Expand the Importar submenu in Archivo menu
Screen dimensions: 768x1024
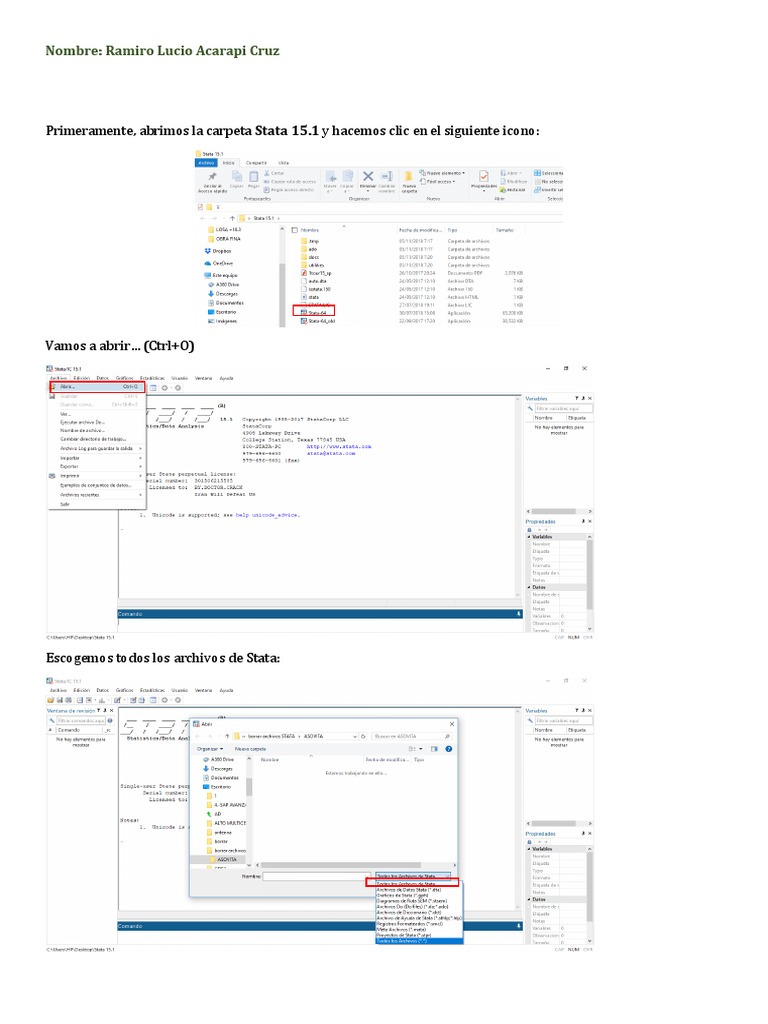pos(97,458)
